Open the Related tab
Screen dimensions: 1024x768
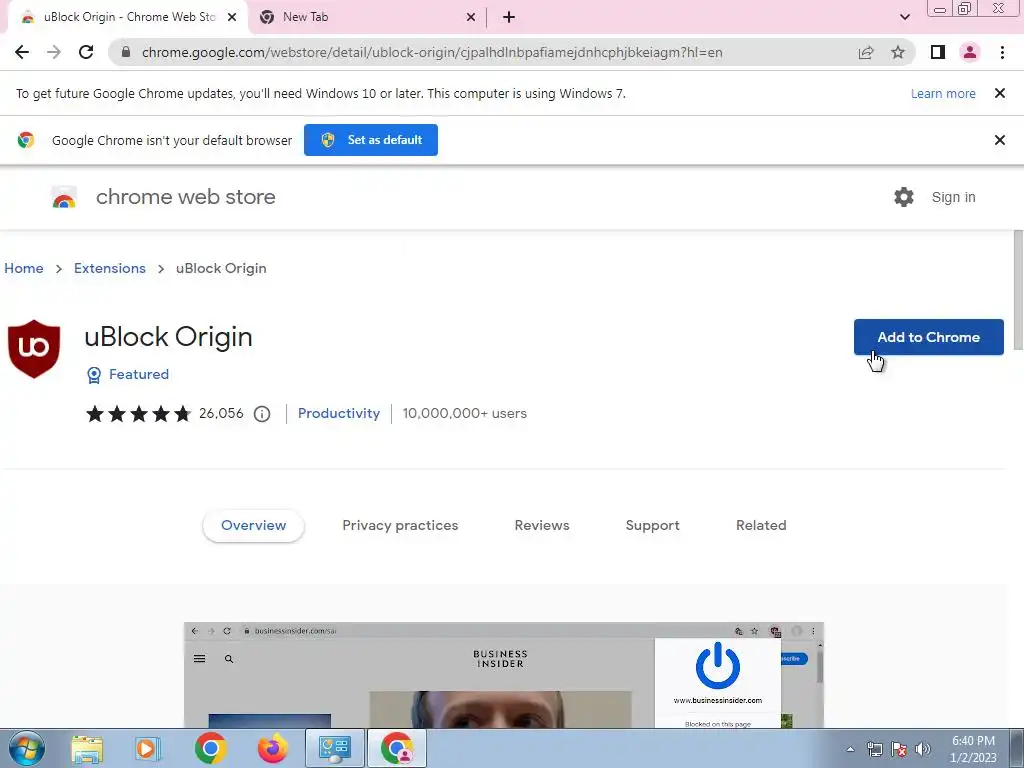[761, 526]
